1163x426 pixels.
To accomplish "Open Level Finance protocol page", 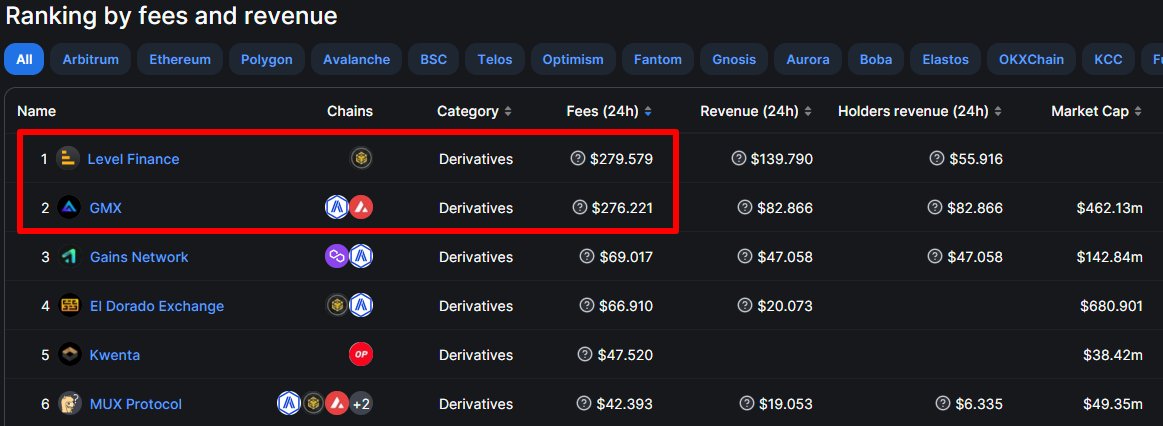I will tap(134, 159).
